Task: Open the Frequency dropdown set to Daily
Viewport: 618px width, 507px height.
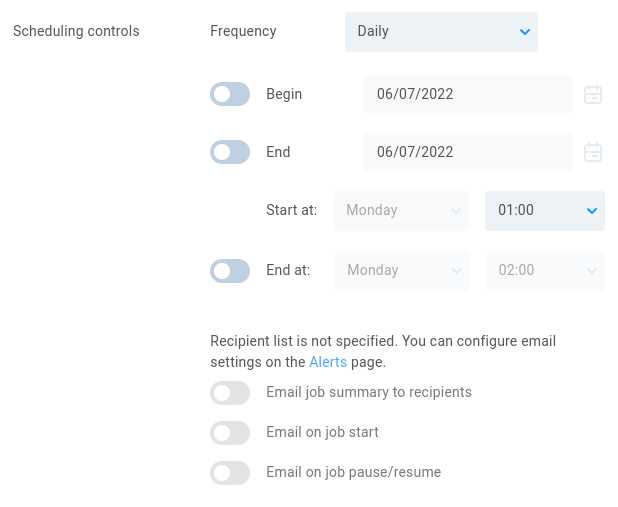Action: pos(441,32)
